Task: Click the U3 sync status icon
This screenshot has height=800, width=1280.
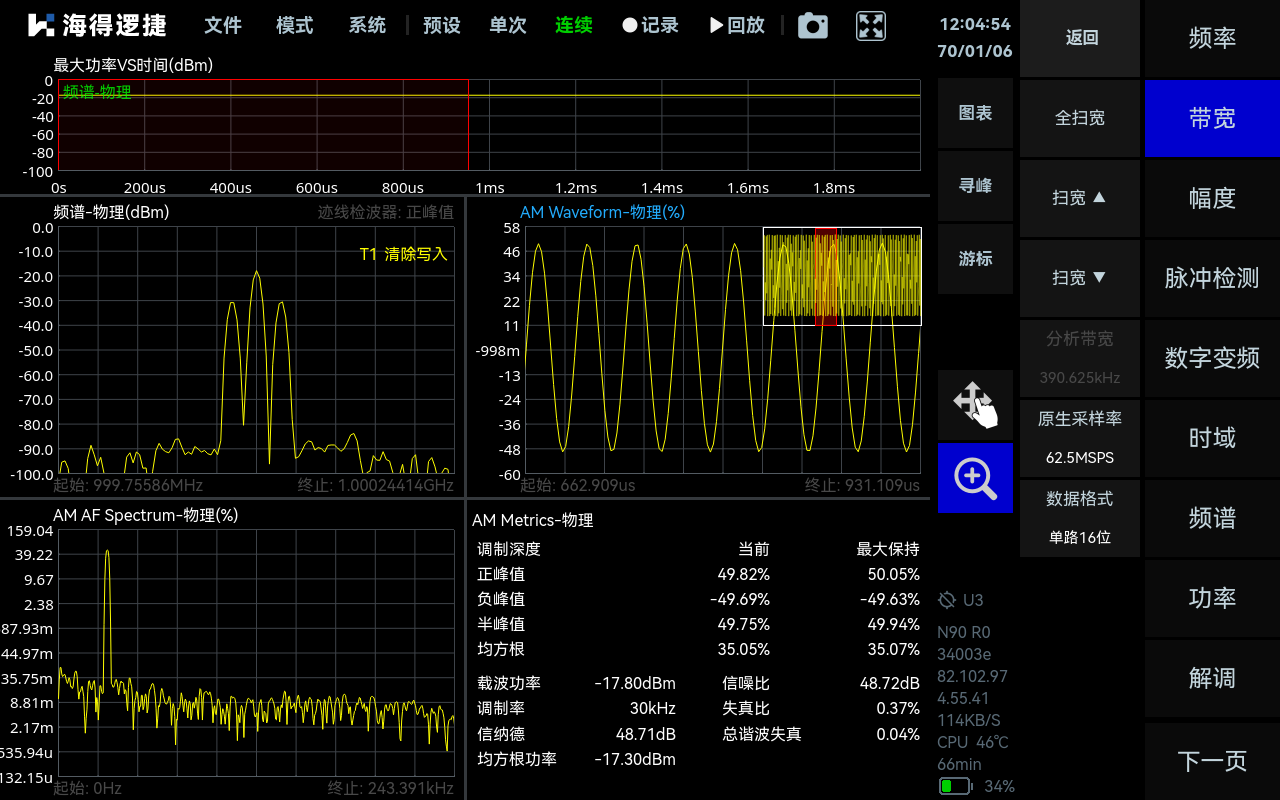Action: pos(947,600)
